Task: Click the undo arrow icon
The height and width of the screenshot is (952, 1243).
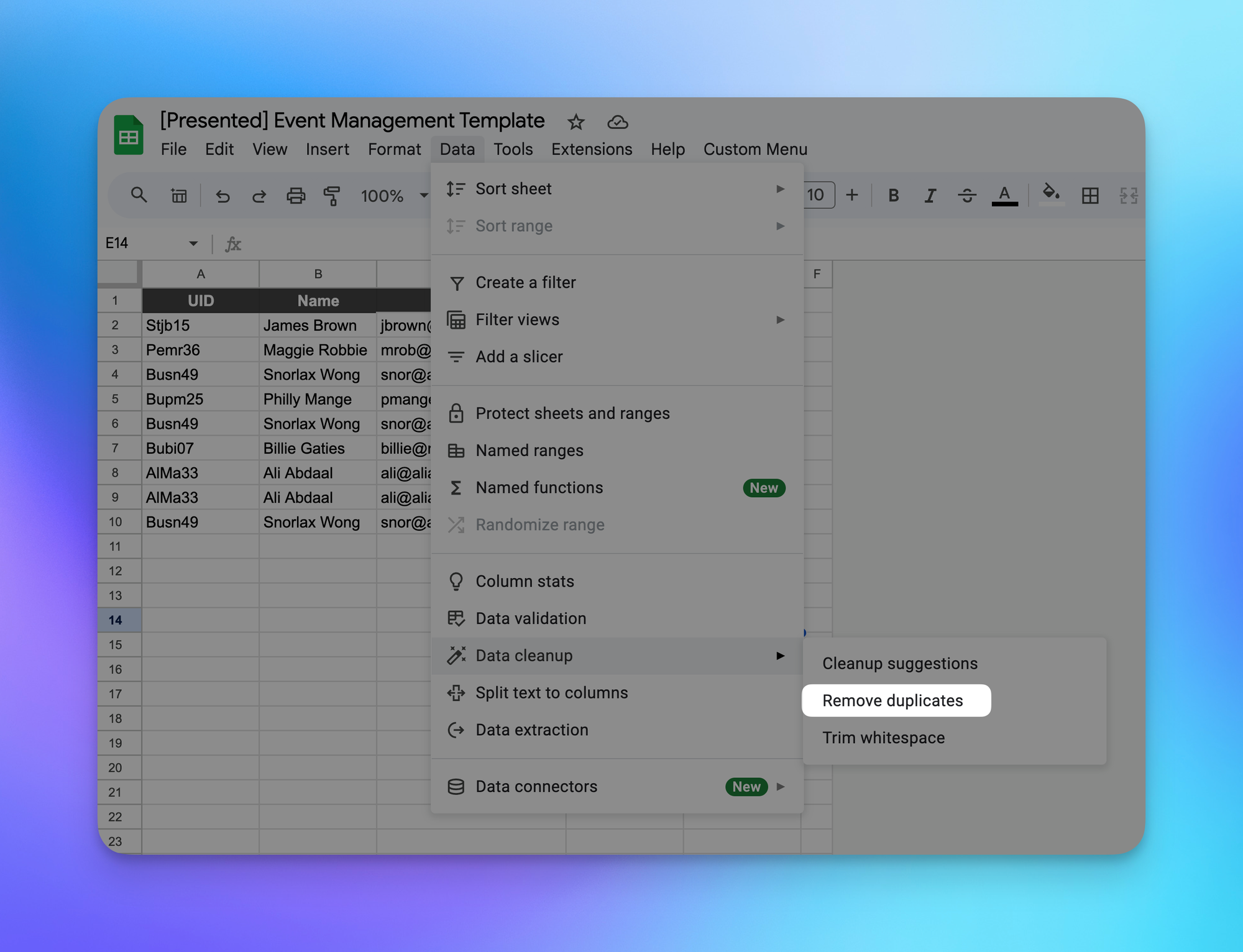Action: (x=222, y=196)
